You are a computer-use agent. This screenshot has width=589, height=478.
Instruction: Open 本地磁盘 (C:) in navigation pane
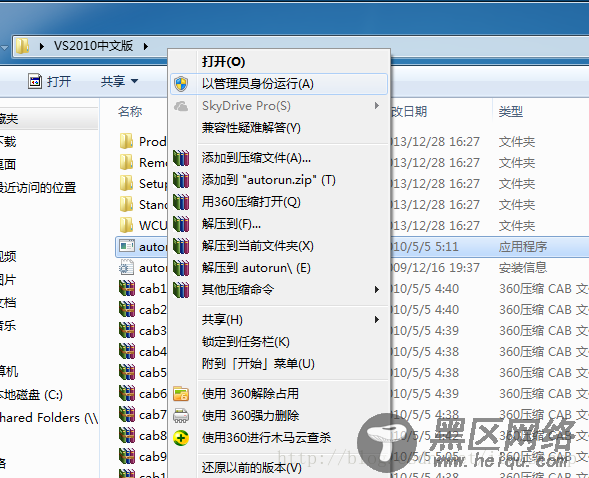point(32,395)
